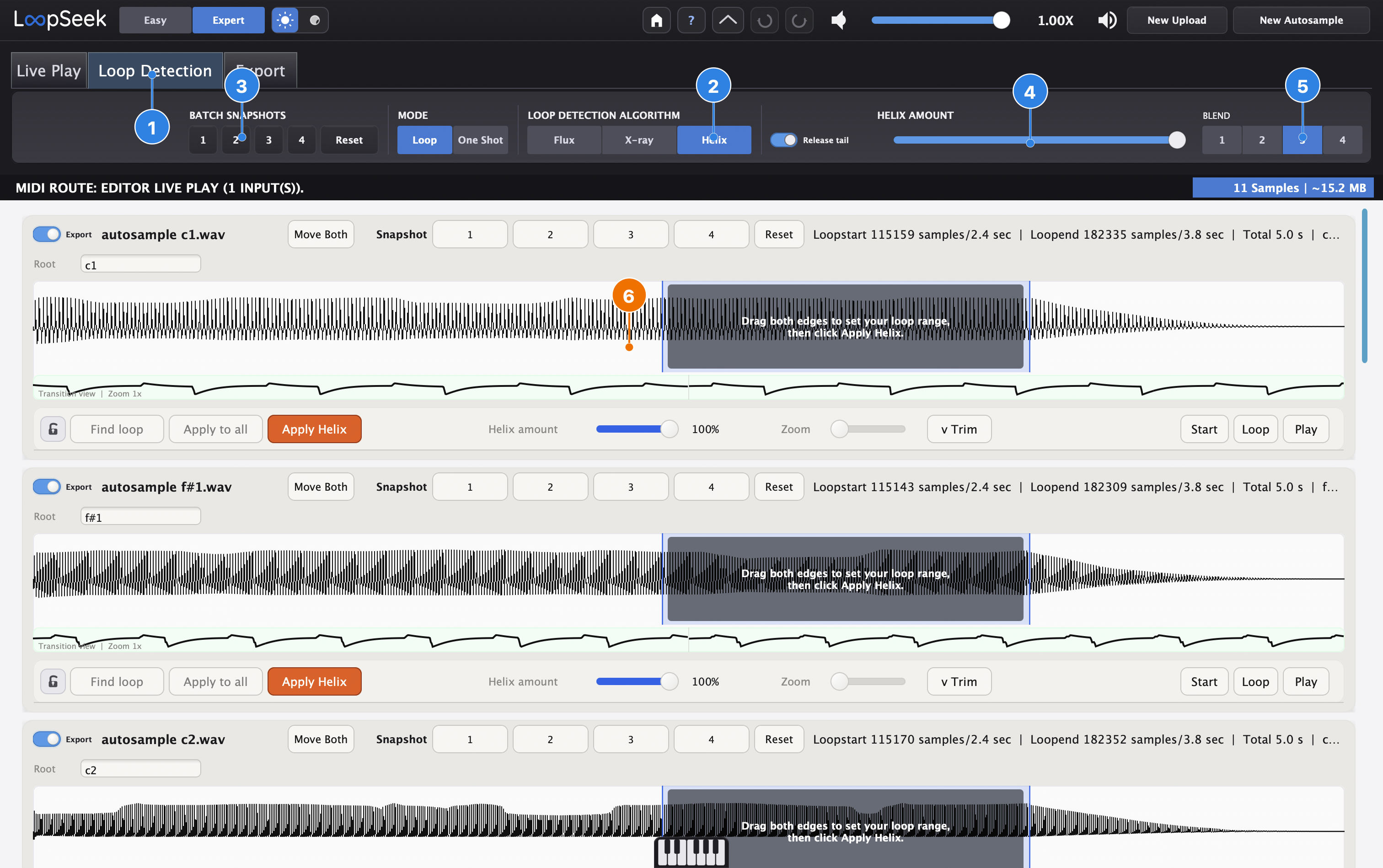1383x868 pixels.
Task: Select the Flux detection algorithm
Action: [564, 139]
